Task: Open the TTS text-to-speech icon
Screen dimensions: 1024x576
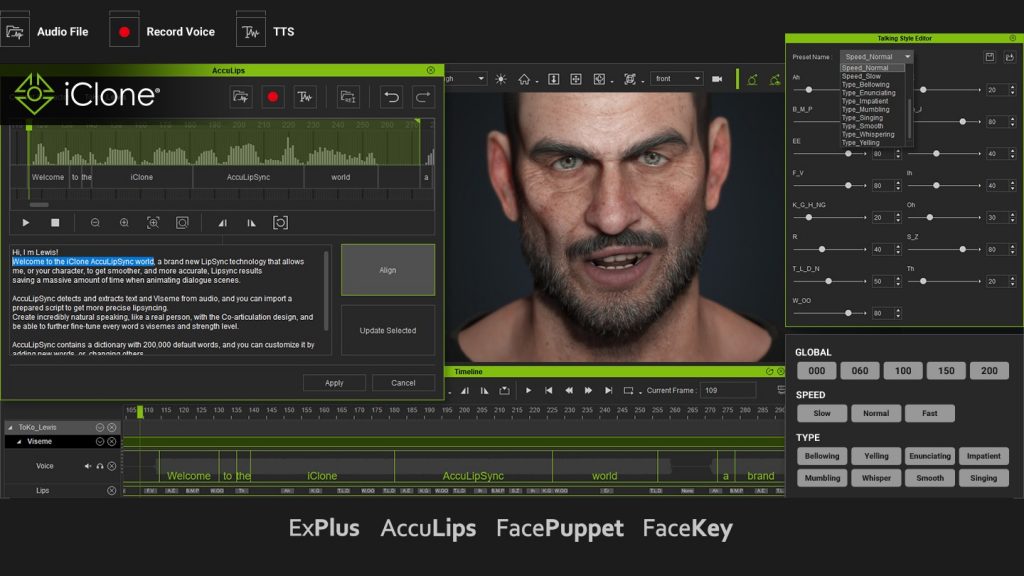Action: tap(251, 31)
